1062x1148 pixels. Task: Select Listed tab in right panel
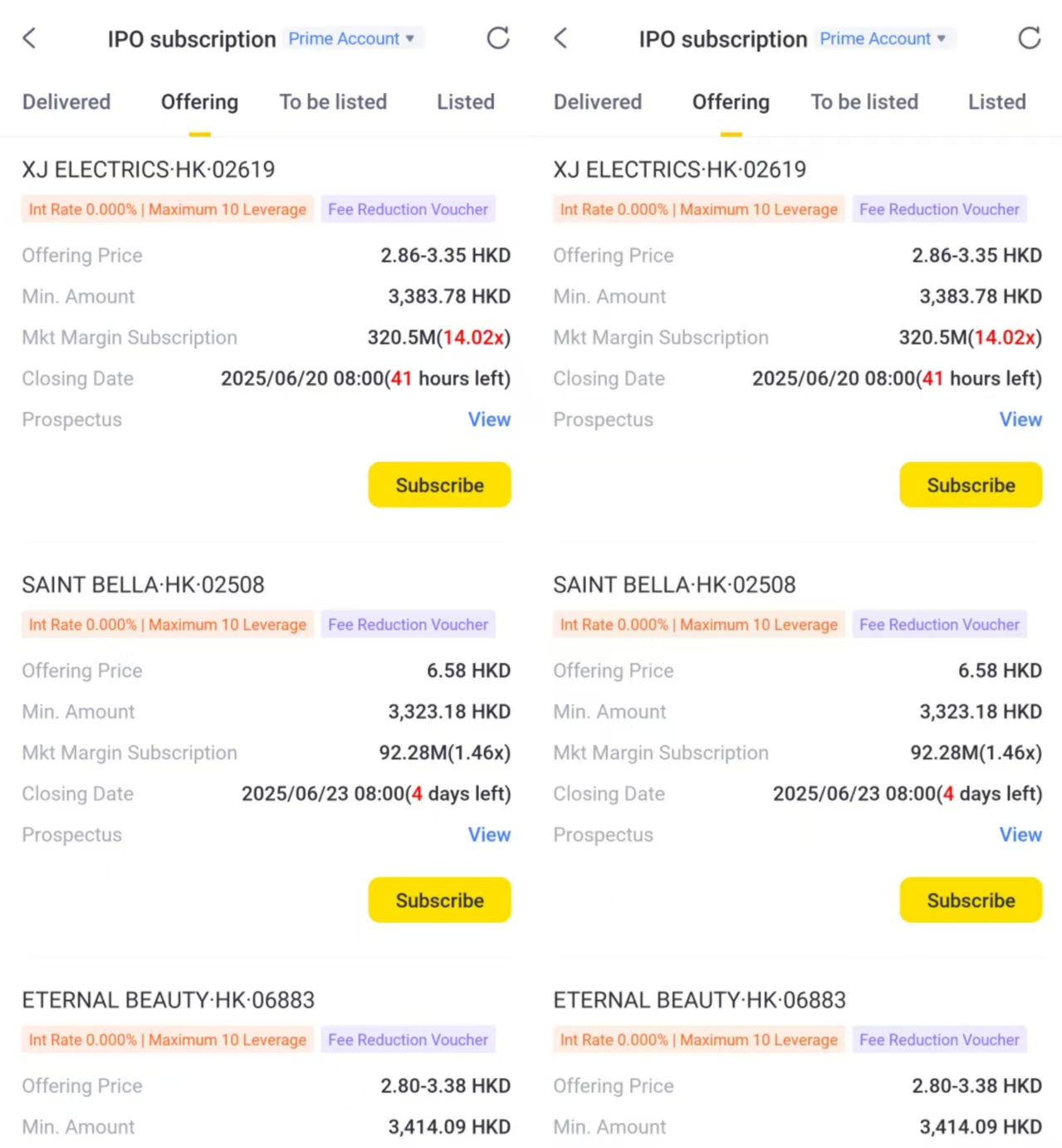pos(997,102)
